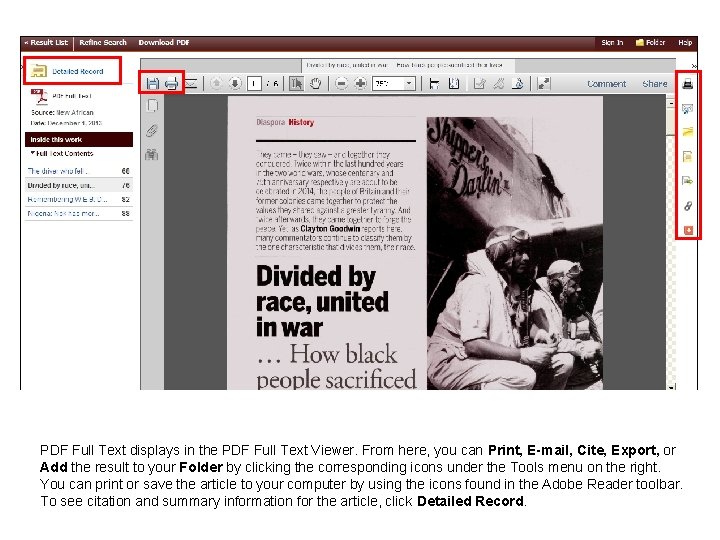Click the Cite icon in the Tools menu
Viewport: 720px width, 540px height.
coord(687,157)
